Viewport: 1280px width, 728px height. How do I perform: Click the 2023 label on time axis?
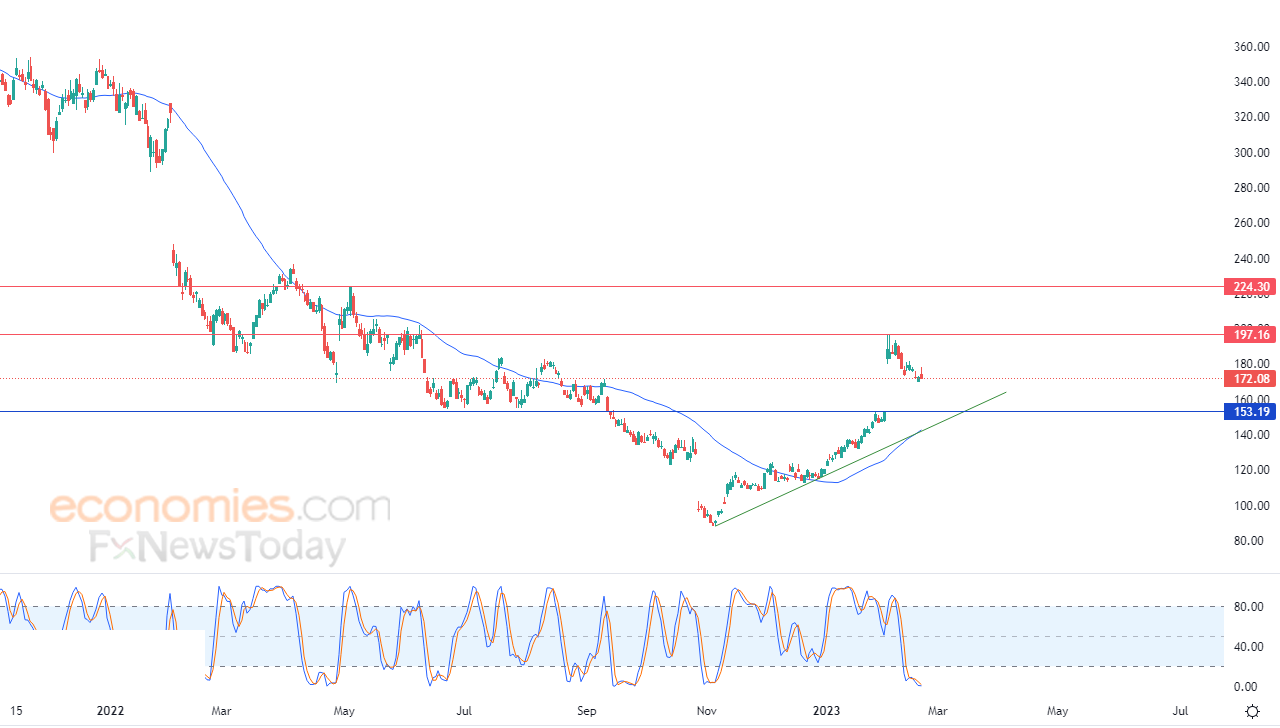(826, 712)
